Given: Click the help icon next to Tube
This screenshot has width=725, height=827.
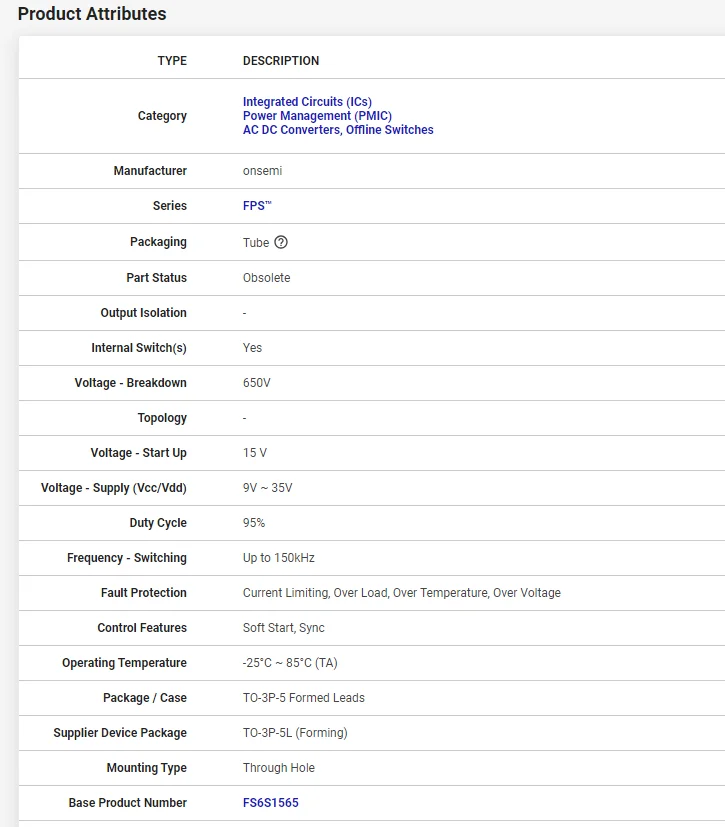Looking at the screenshot, I should click(281, 242).
